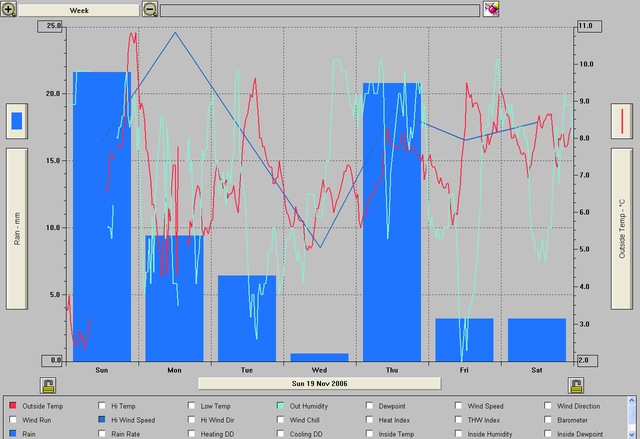
Task: Click the zoom out minus icon
Action: click(x=150, y=9)
